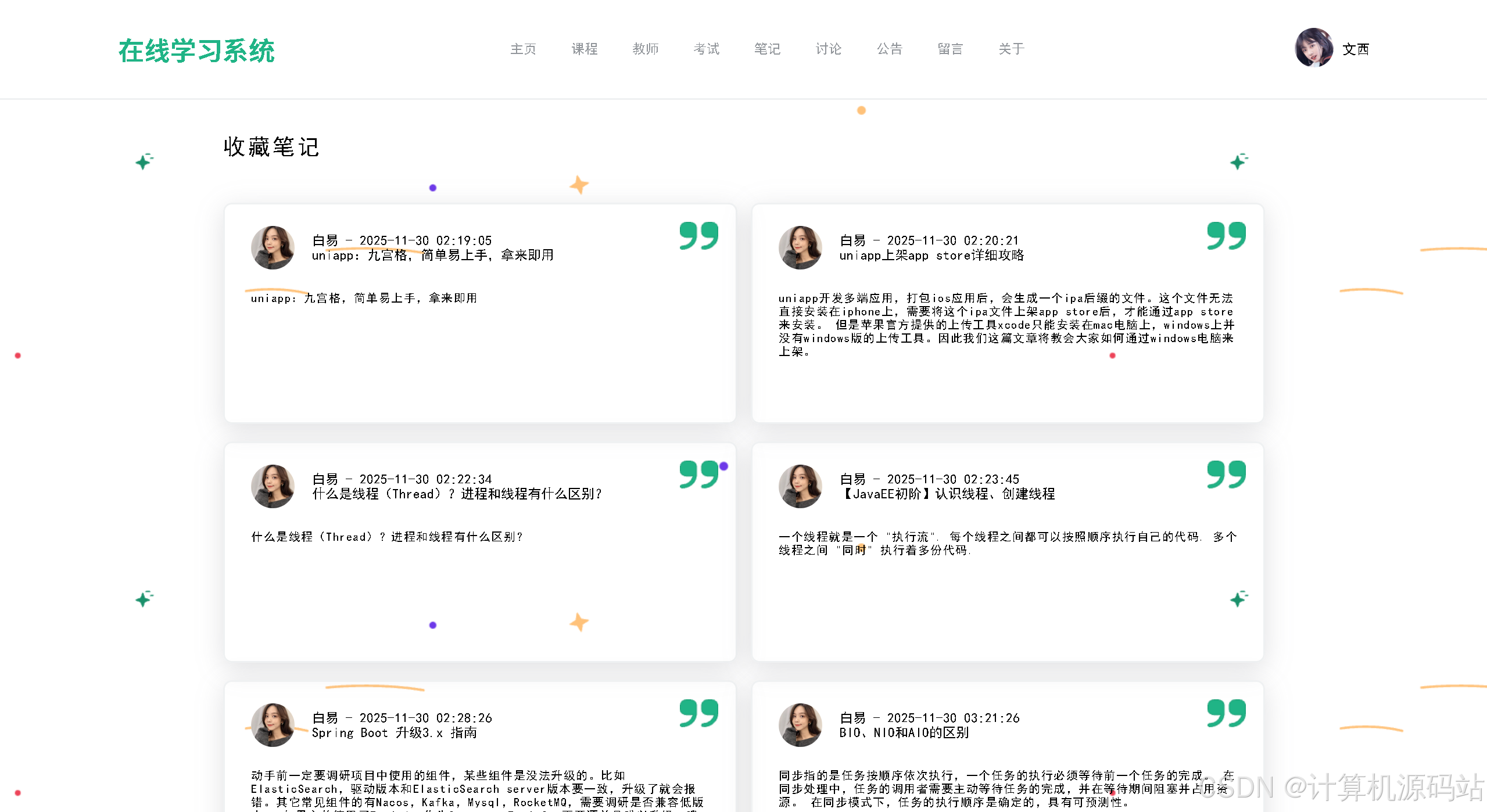
Task: Click 白易's avatar on the 线程 Thread note
Action: tap(272, 486)
